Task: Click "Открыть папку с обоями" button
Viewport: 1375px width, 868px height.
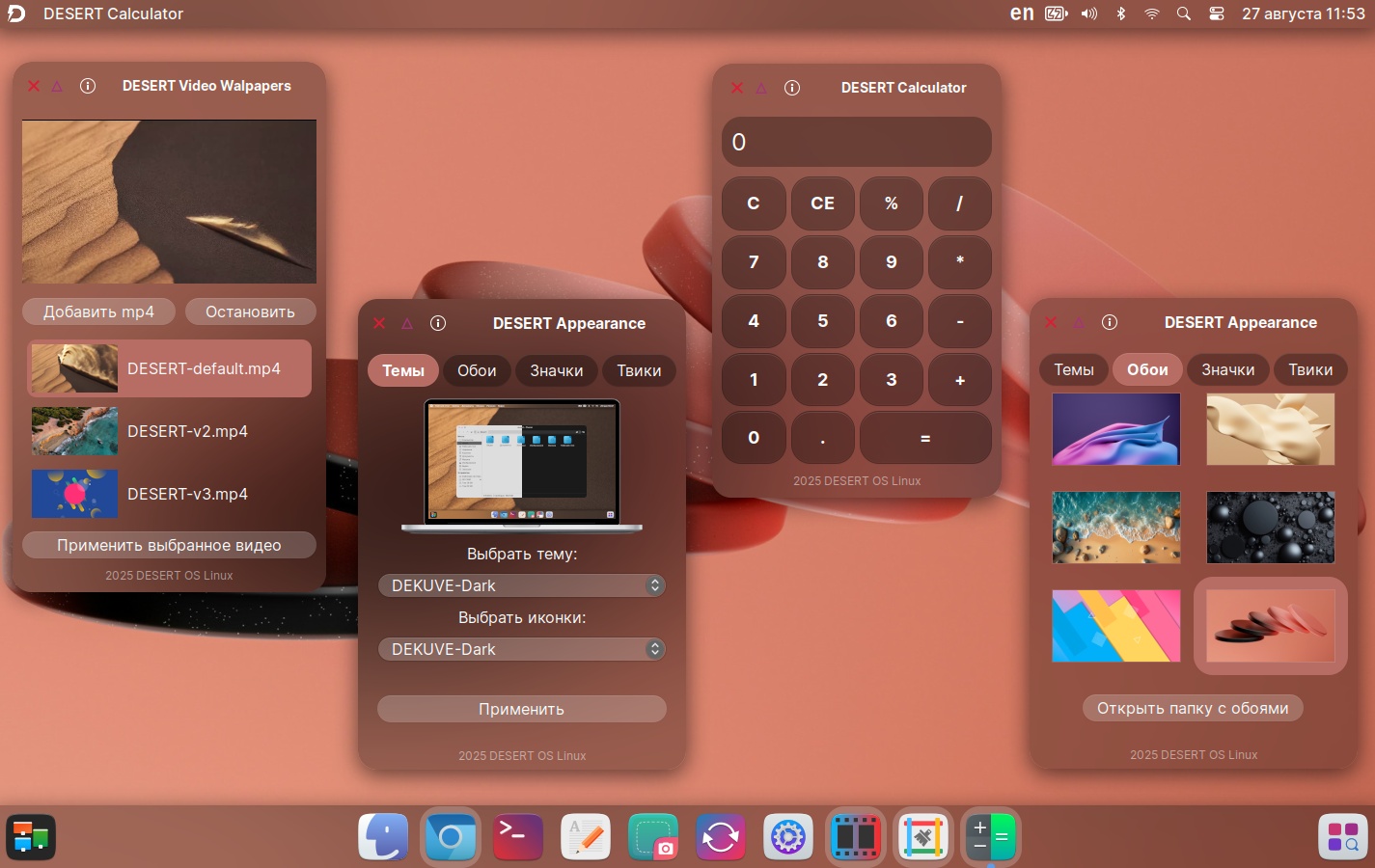Action: click(x=1193, y=708)
